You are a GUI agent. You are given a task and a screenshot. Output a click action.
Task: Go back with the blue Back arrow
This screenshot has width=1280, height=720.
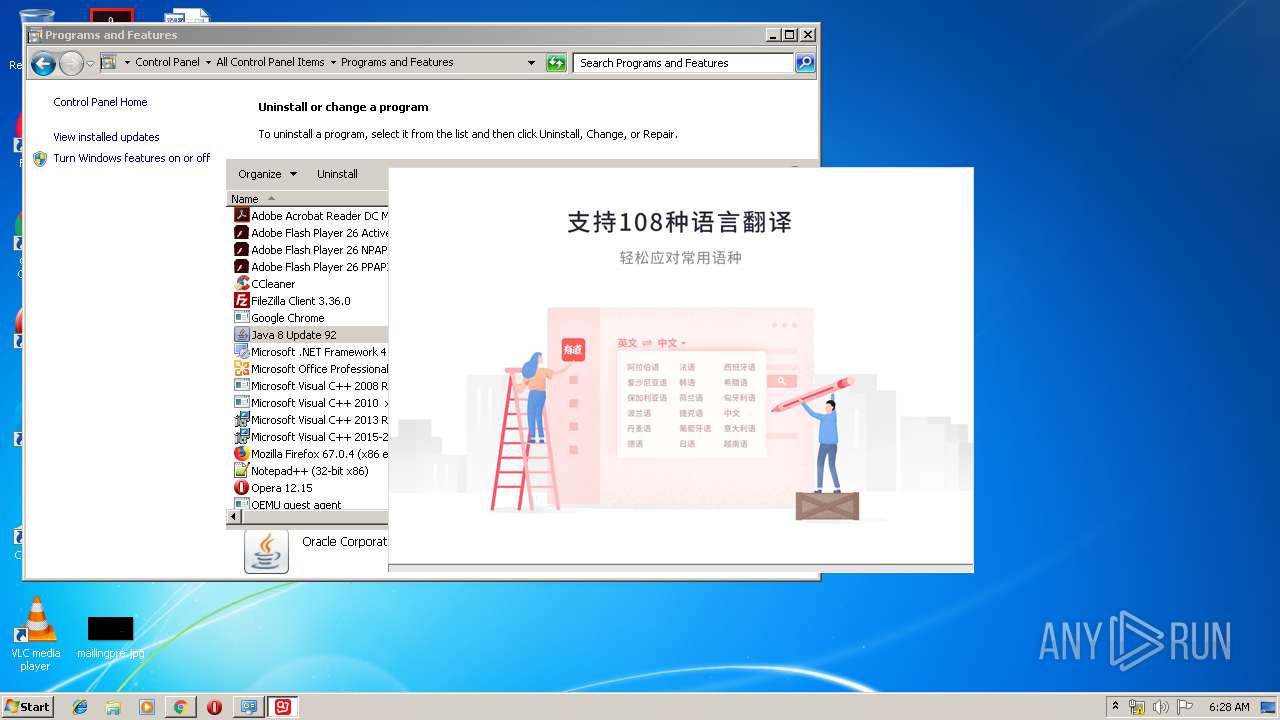point(43,64)
